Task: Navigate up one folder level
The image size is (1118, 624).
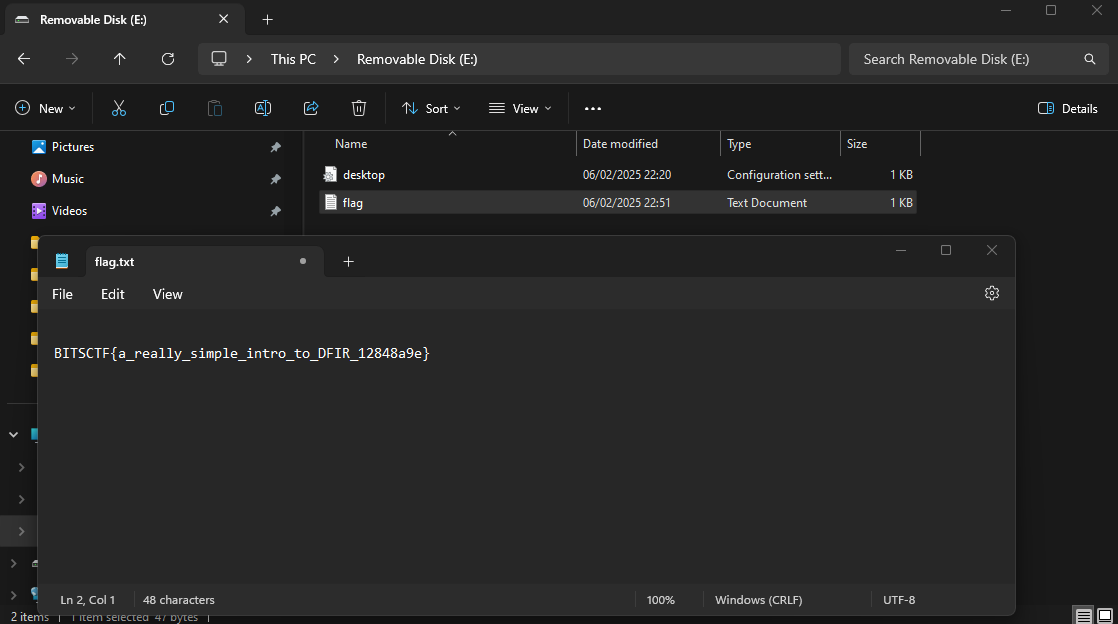Action: click(120, 59)
